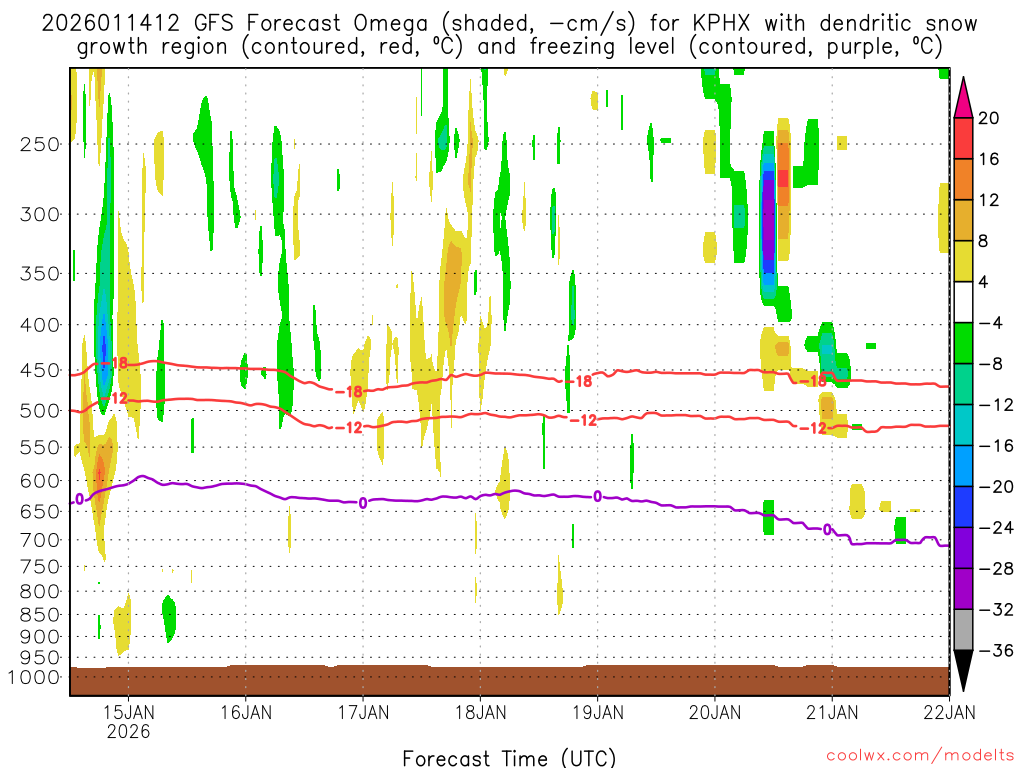Click the pink arrow at top of colorbar
Image resolution: width=1024 pixels, height=768 pixels.
pyautogui.click(x=963, y=98)
